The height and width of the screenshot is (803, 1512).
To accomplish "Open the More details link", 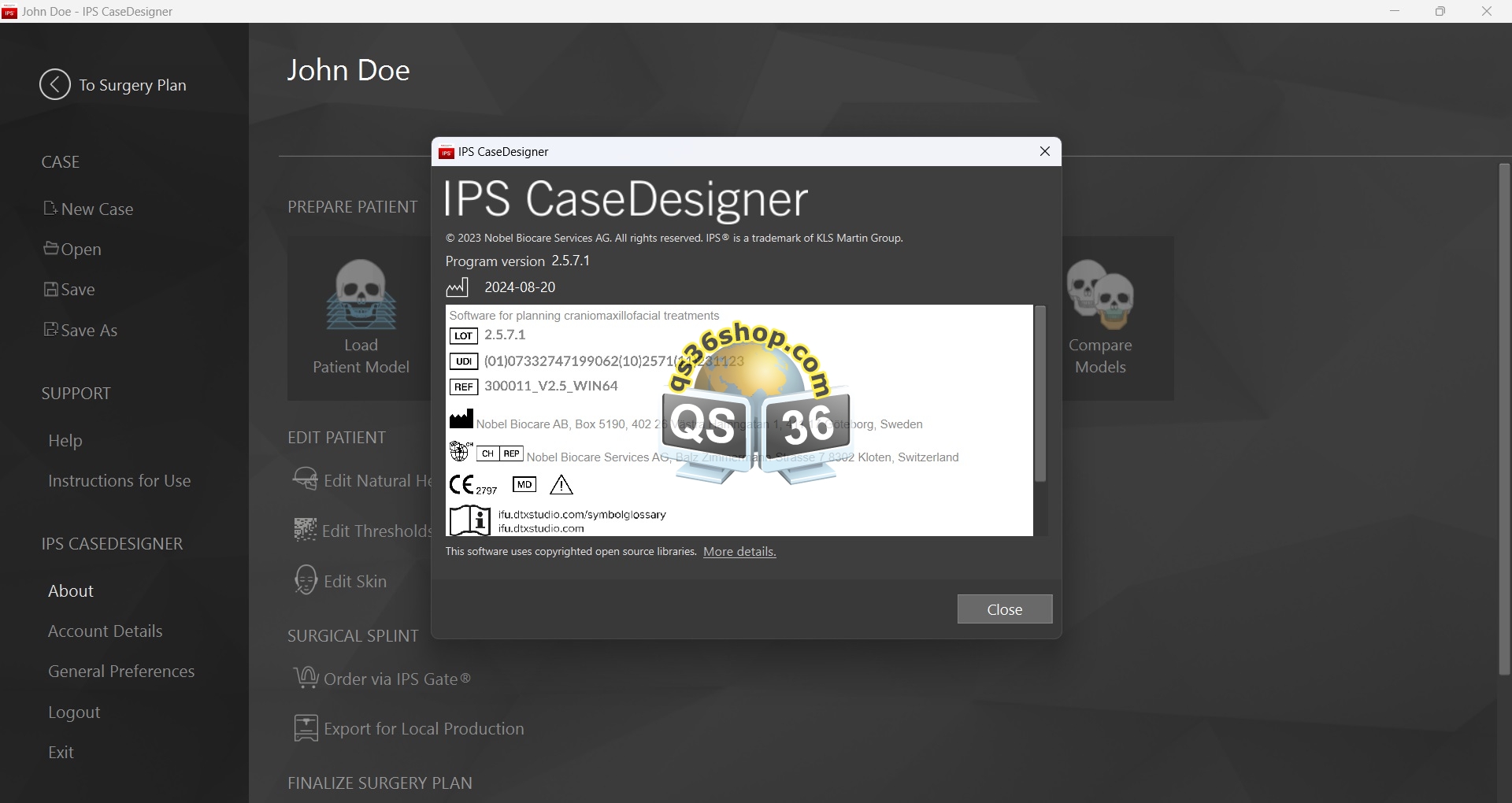I will tap(739, 551).
